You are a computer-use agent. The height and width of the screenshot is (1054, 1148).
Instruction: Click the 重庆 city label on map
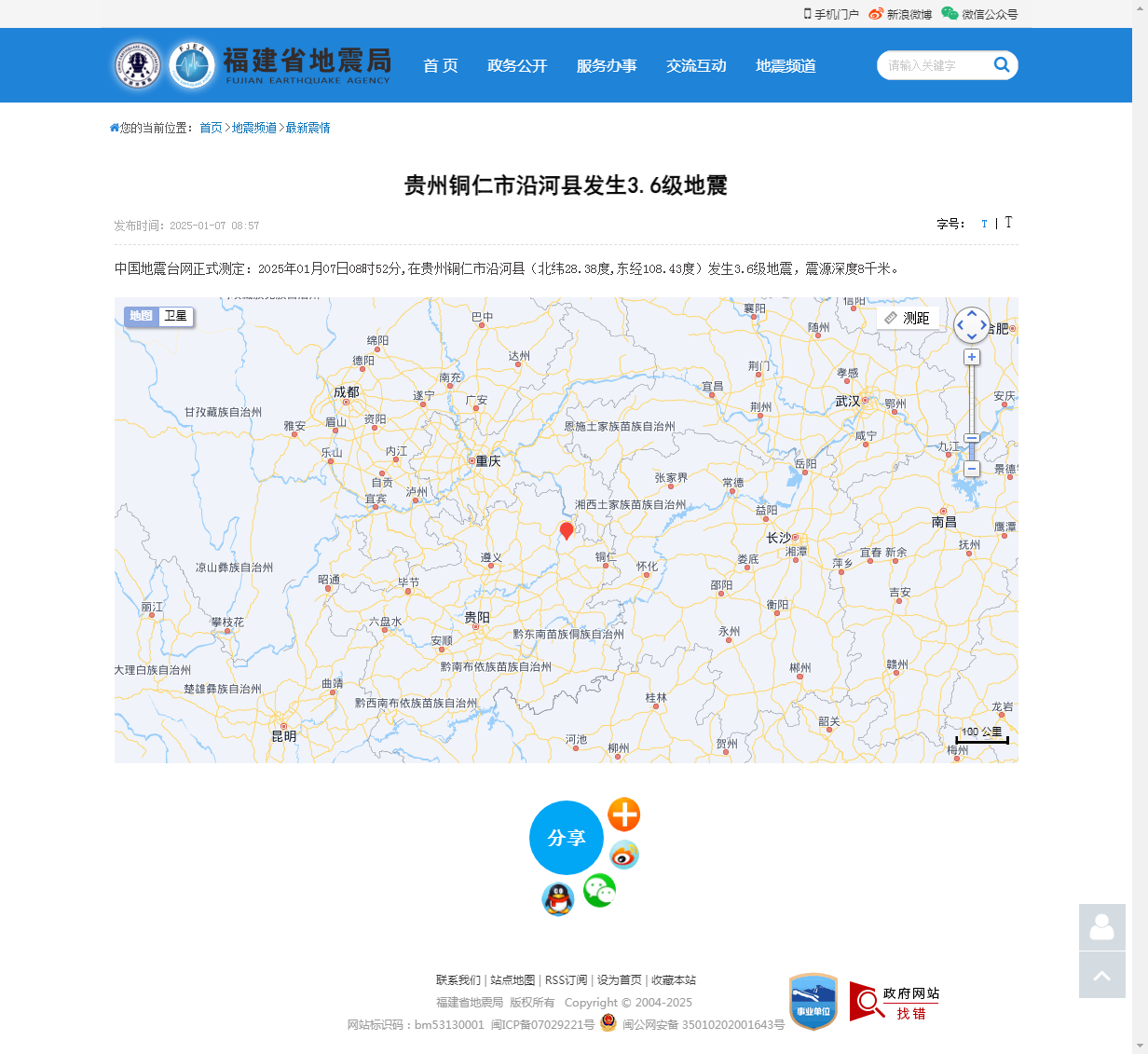[x=488, y=461]
